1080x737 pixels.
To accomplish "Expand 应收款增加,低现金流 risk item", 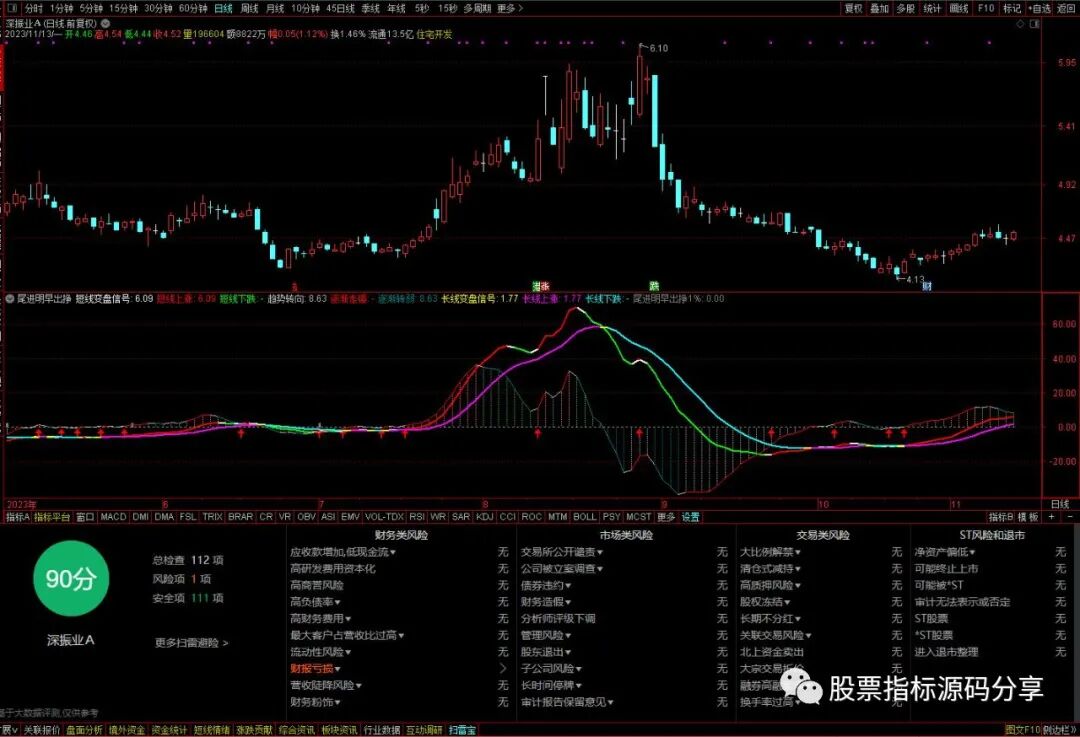I will pos(343,552).
